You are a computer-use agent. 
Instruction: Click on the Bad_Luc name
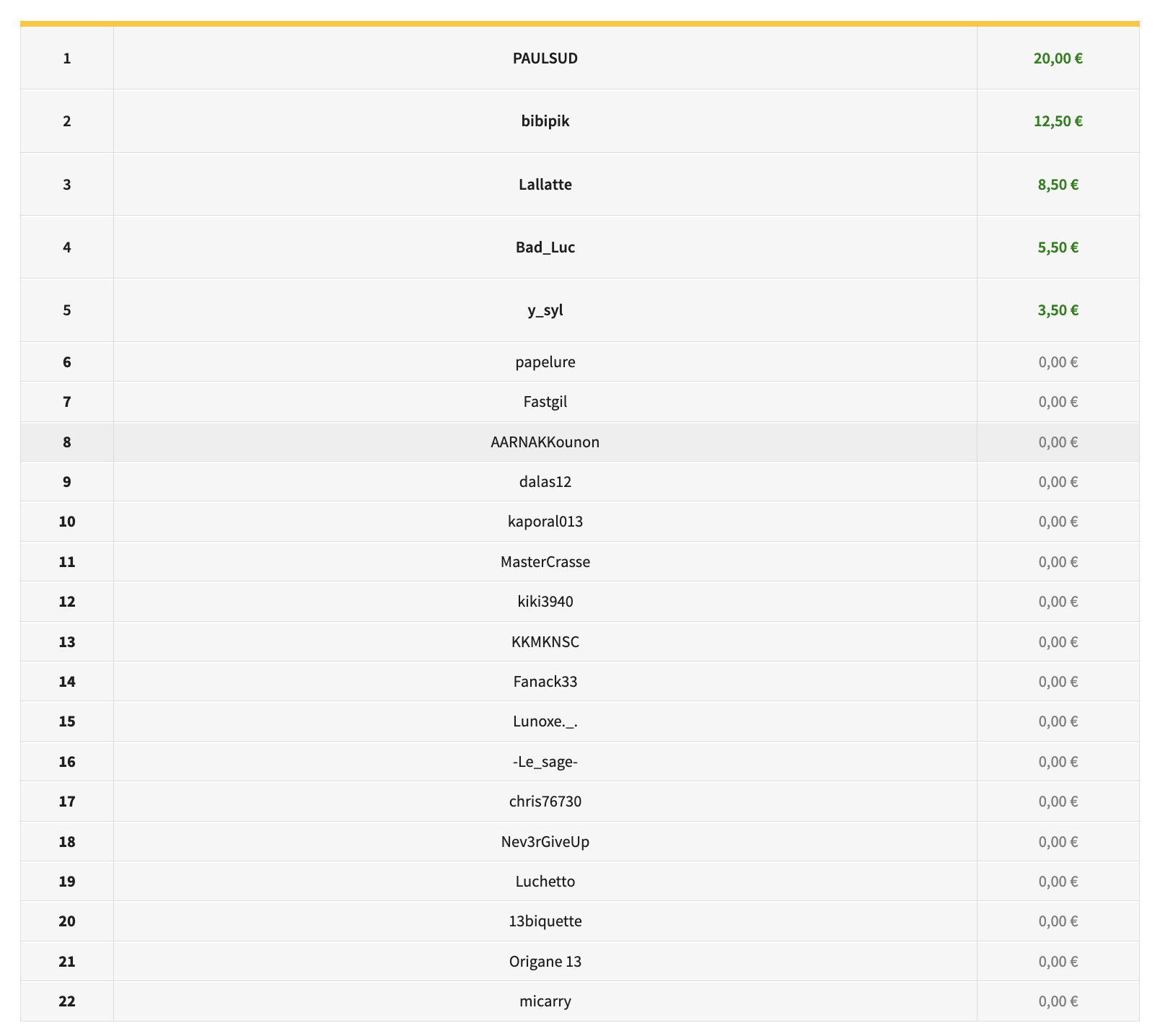click(545, 247)
